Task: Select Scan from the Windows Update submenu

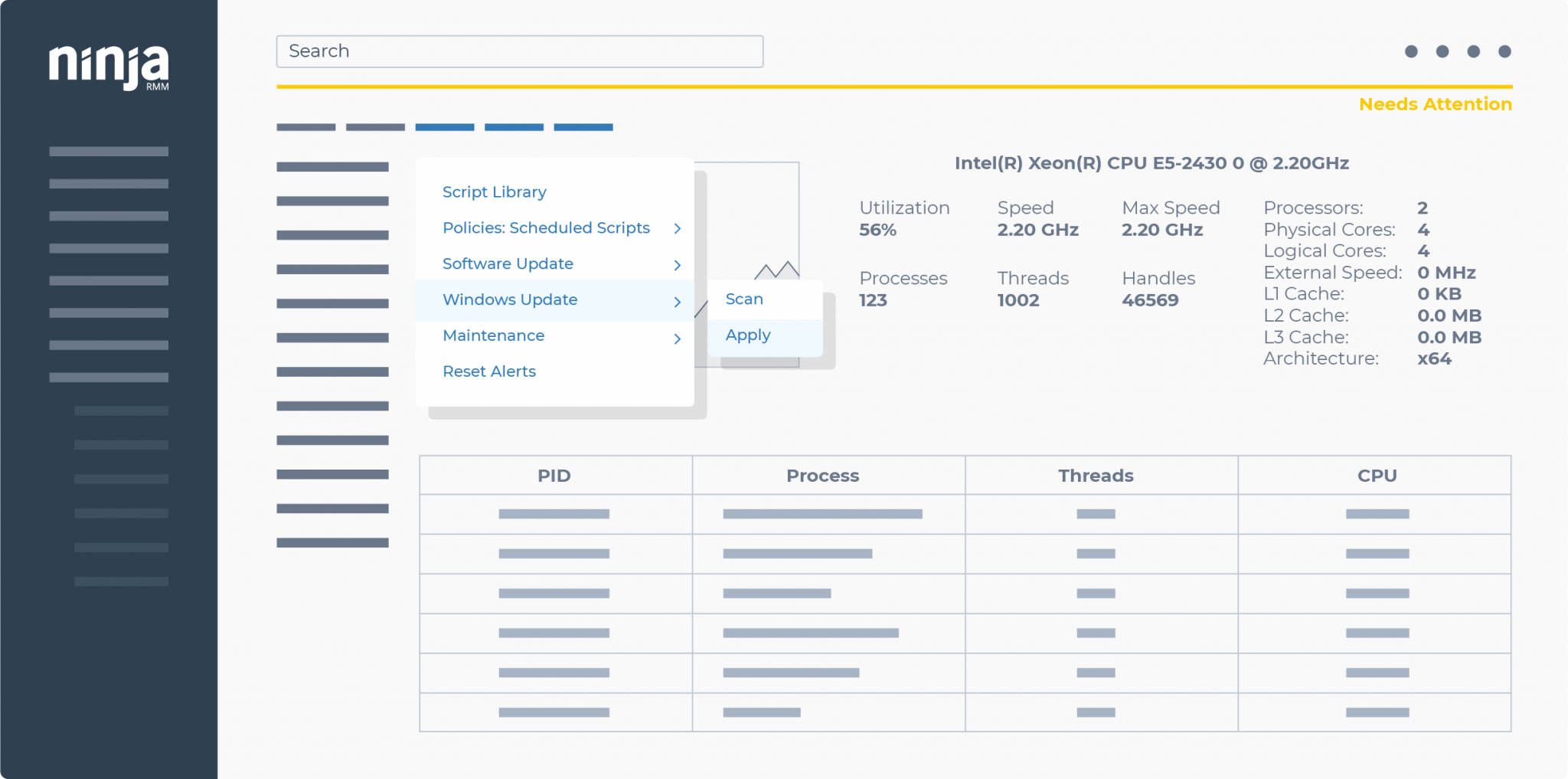Action: click(743, 299)
